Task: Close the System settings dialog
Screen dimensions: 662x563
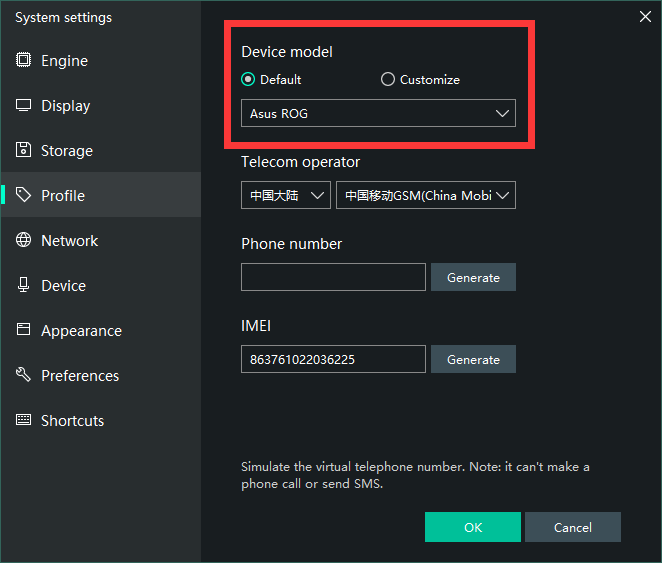Action: click(645, 15)
